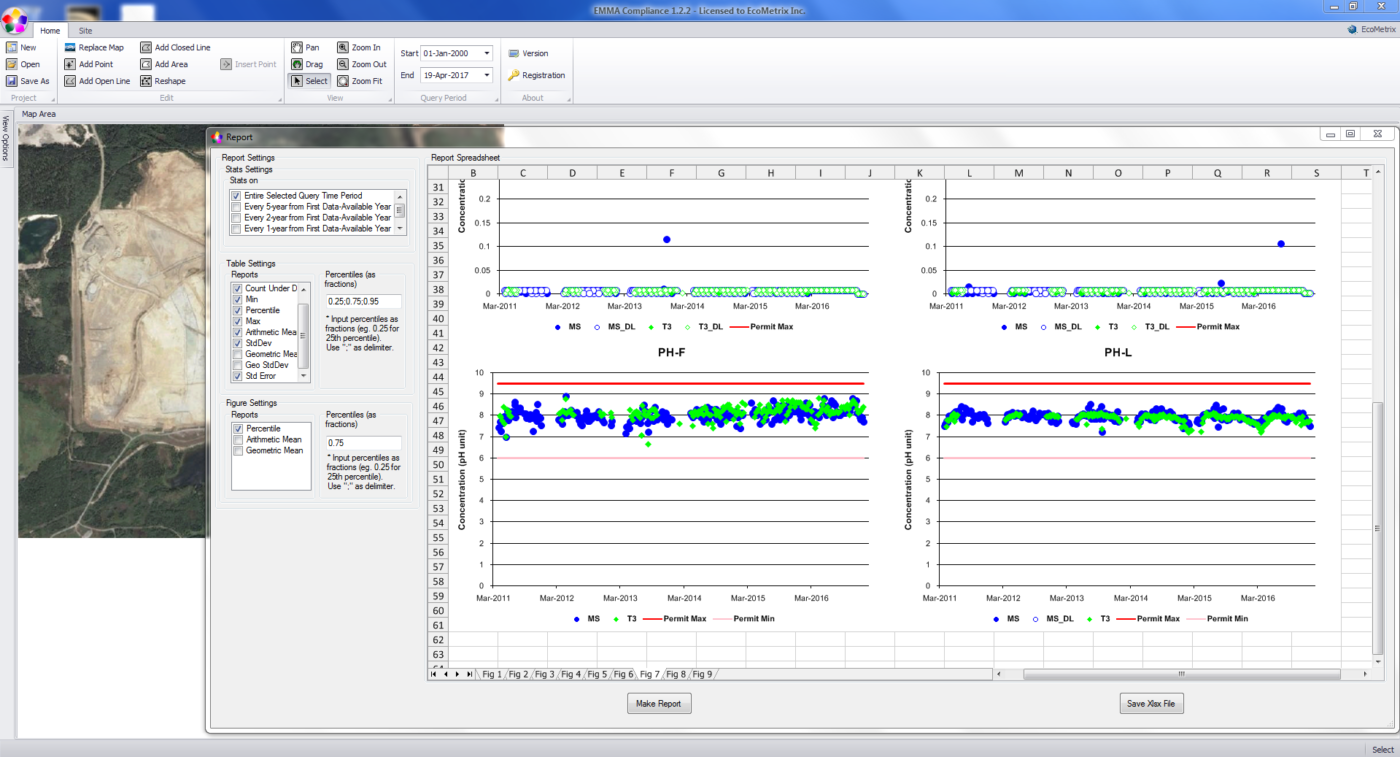Click the Save Xlsx File button

(x=1152, y=704)
